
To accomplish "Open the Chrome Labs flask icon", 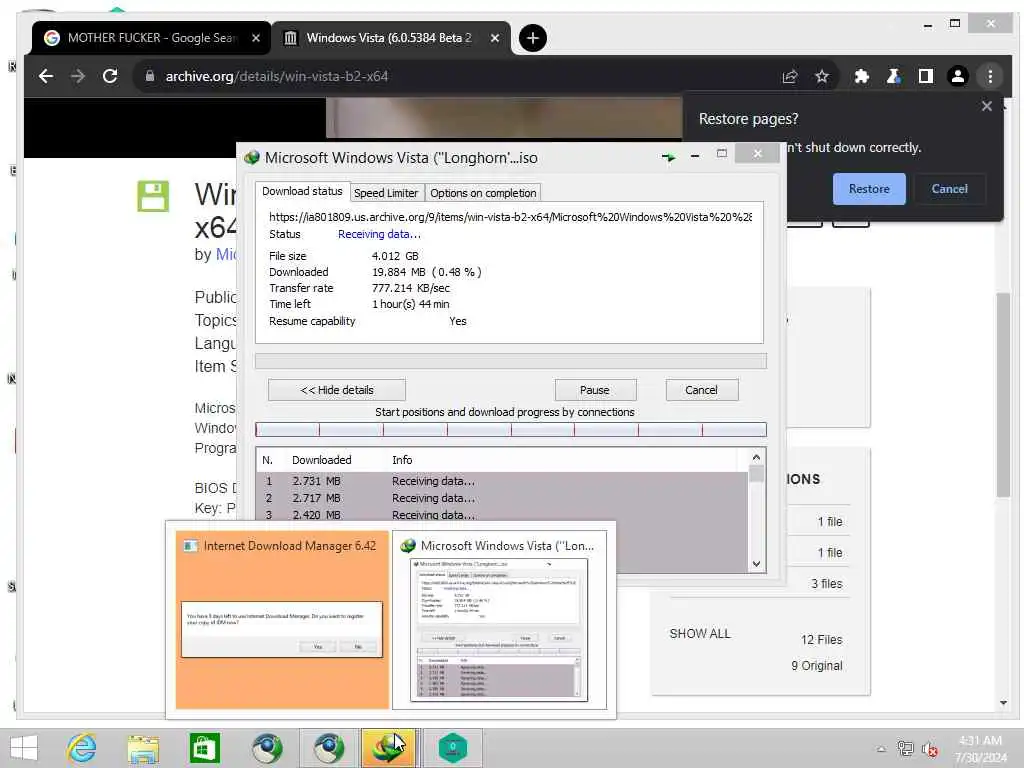I will 893,76.
